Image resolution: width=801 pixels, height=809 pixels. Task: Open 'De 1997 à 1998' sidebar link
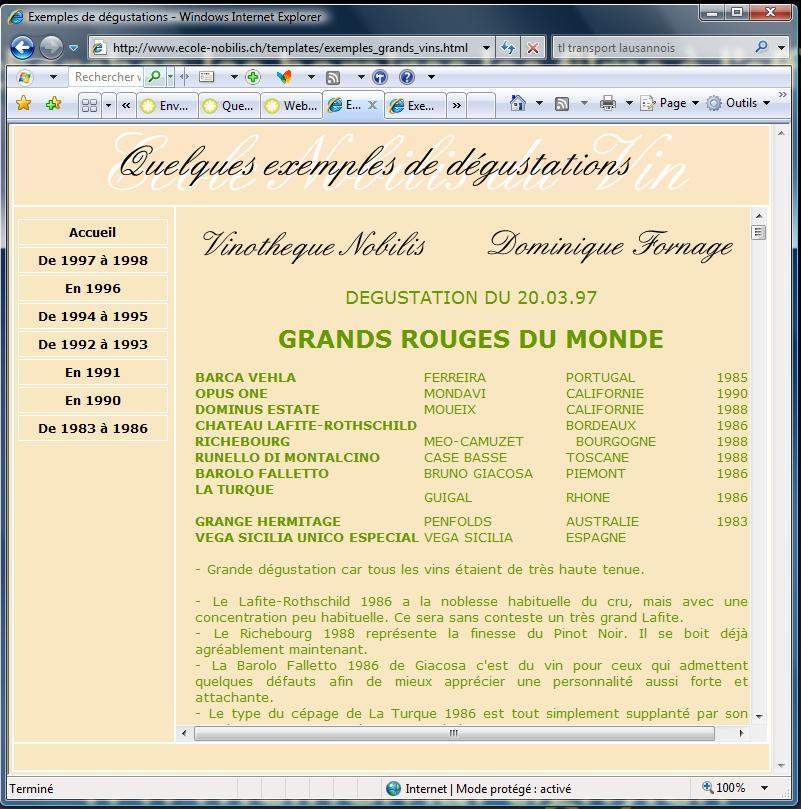click(x=93, y=260)
